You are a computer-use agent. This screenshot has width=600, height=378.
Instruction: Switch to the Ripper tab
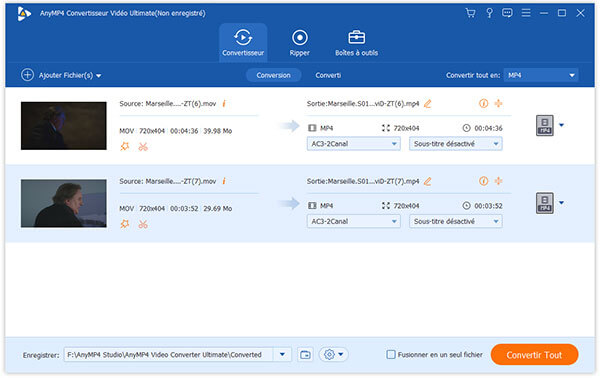coord(299,42)
